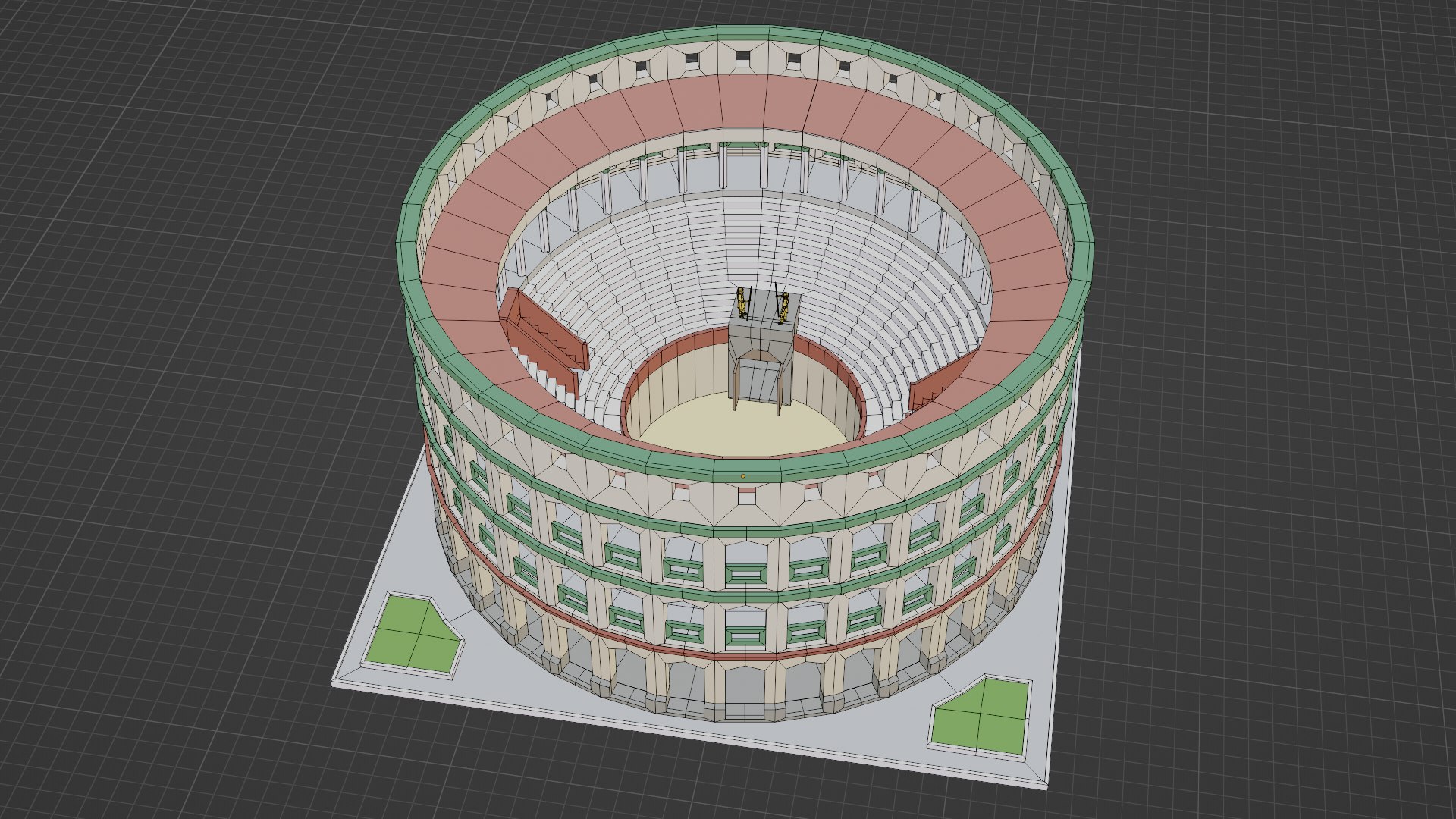Click the small orange origin dot on the rim
This screenshot has height=819, width=1456.
point(743,476)
